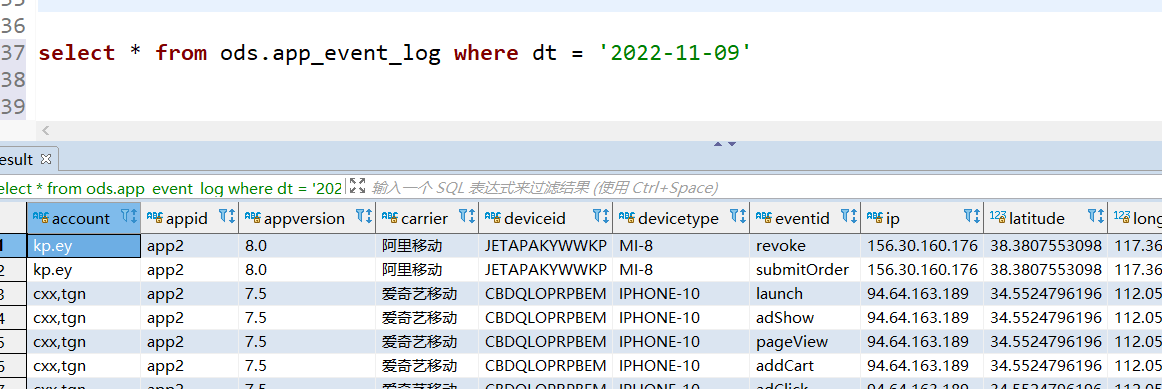The width and height of the screenshot is (1162, 389).
Task: Click 'ods.app_event_log' table name in editor
Action: click(330, 53)
